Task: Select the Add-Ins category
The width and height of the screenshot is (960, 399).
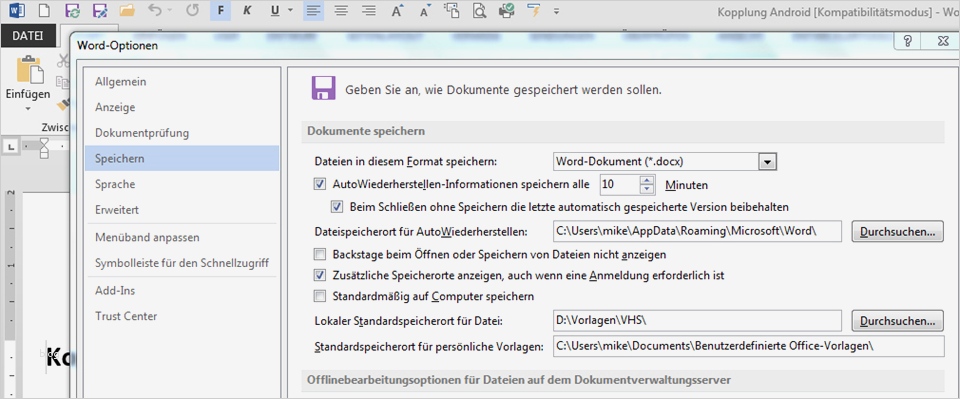Action: (182, 291)
